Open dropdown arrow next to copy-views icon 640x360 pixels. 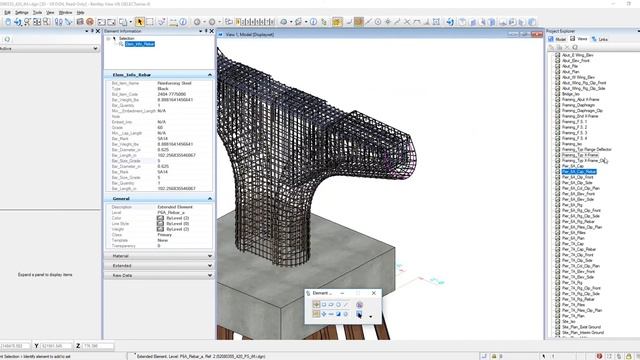point(131,22)
